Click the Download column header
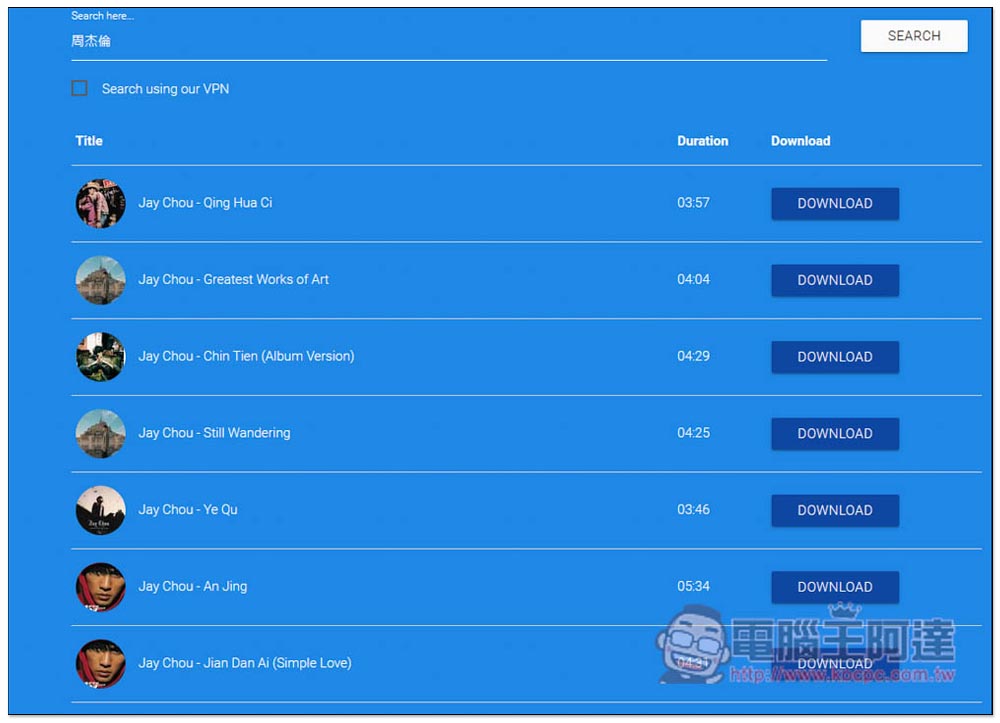This screenshot has width=1000, height=723. pyautogui.click(x=800, y=141)
